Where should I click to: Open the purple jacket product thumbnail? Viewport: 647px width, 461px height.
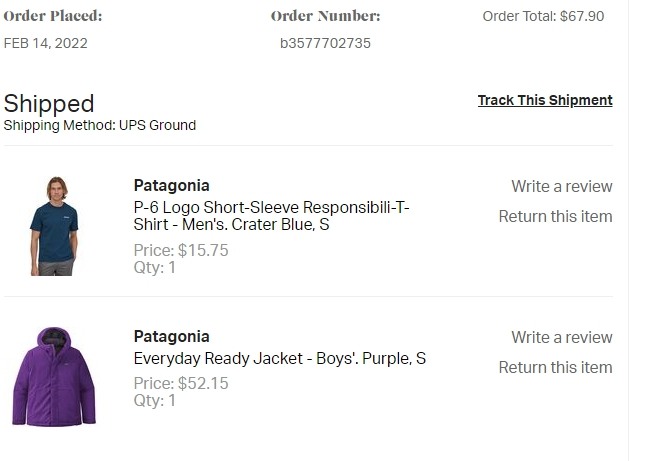click(54, 376)
